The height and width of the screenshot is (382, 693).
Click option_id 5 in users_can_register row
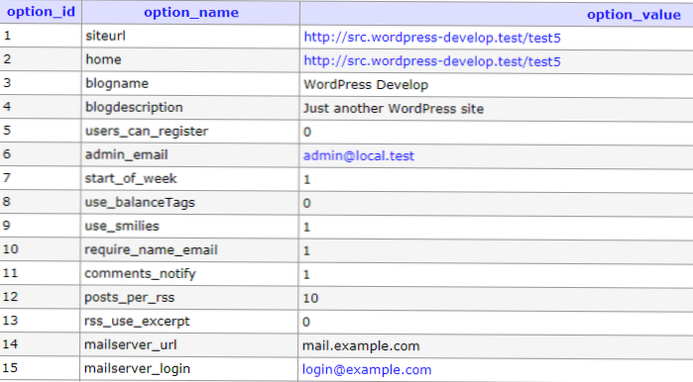click(7, 130)
